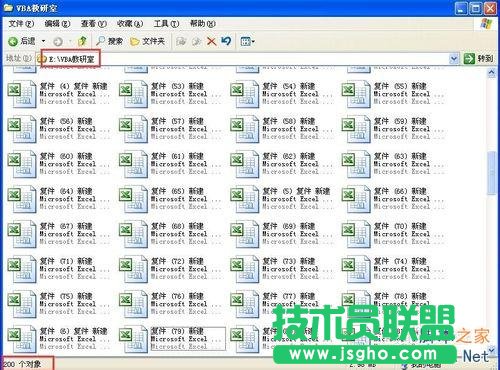Click the blue Undo arrow icon
Screen dimensions: 500x370
tap(226, 41)
